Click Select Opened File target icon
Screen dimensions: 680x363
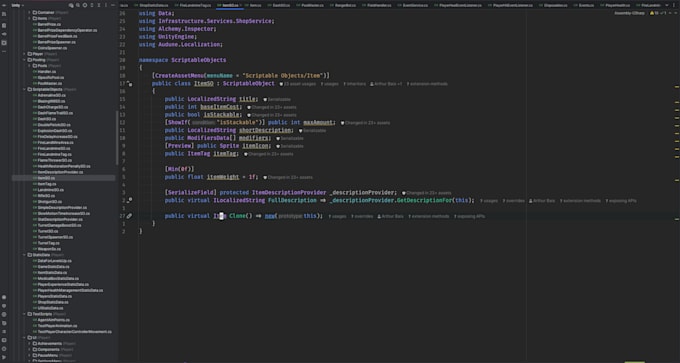pyautogui.click(x=85, y=5)
